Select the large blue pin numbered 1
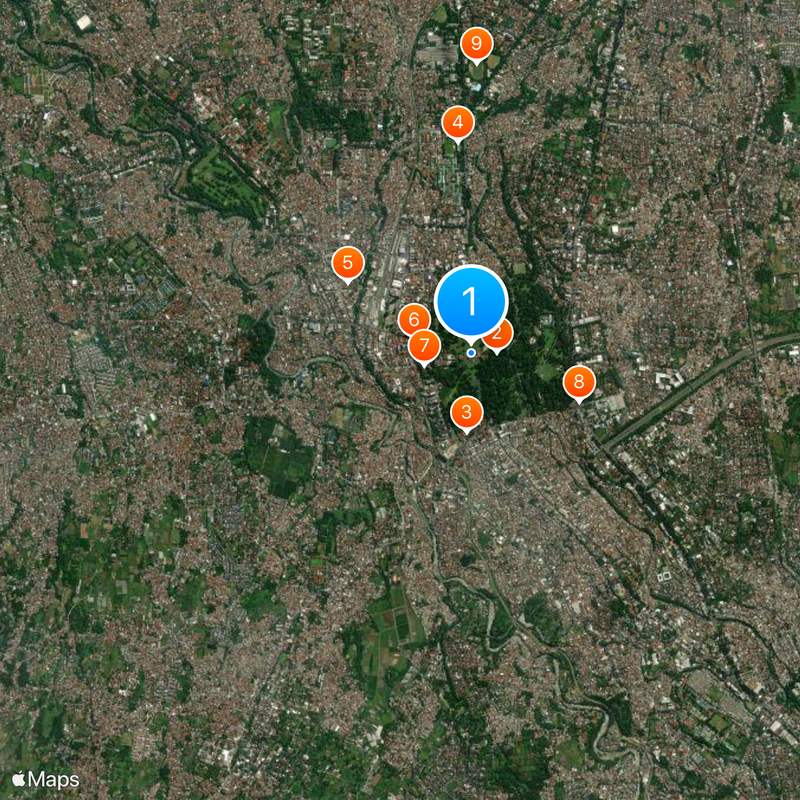The width and height of the screenshot is (800, 800). pos(471,301)
